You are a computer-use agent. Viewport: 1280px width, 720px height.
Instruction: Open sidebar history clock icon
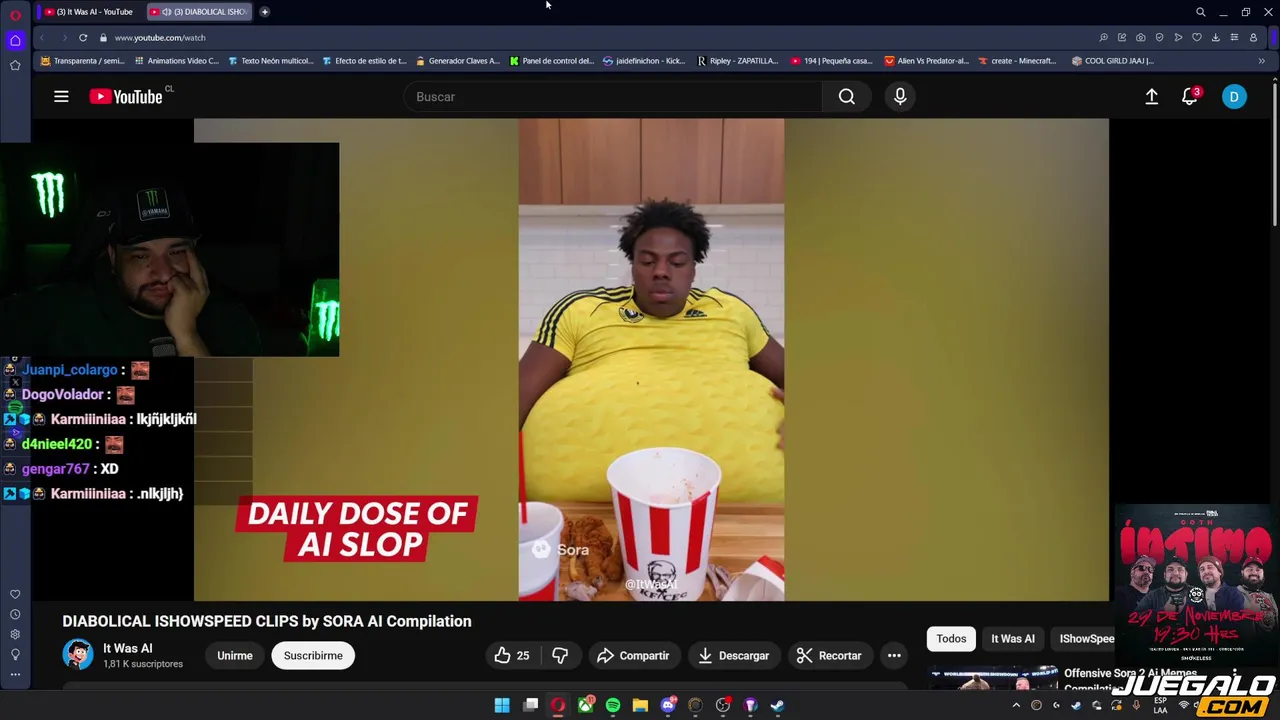(15, 614)
